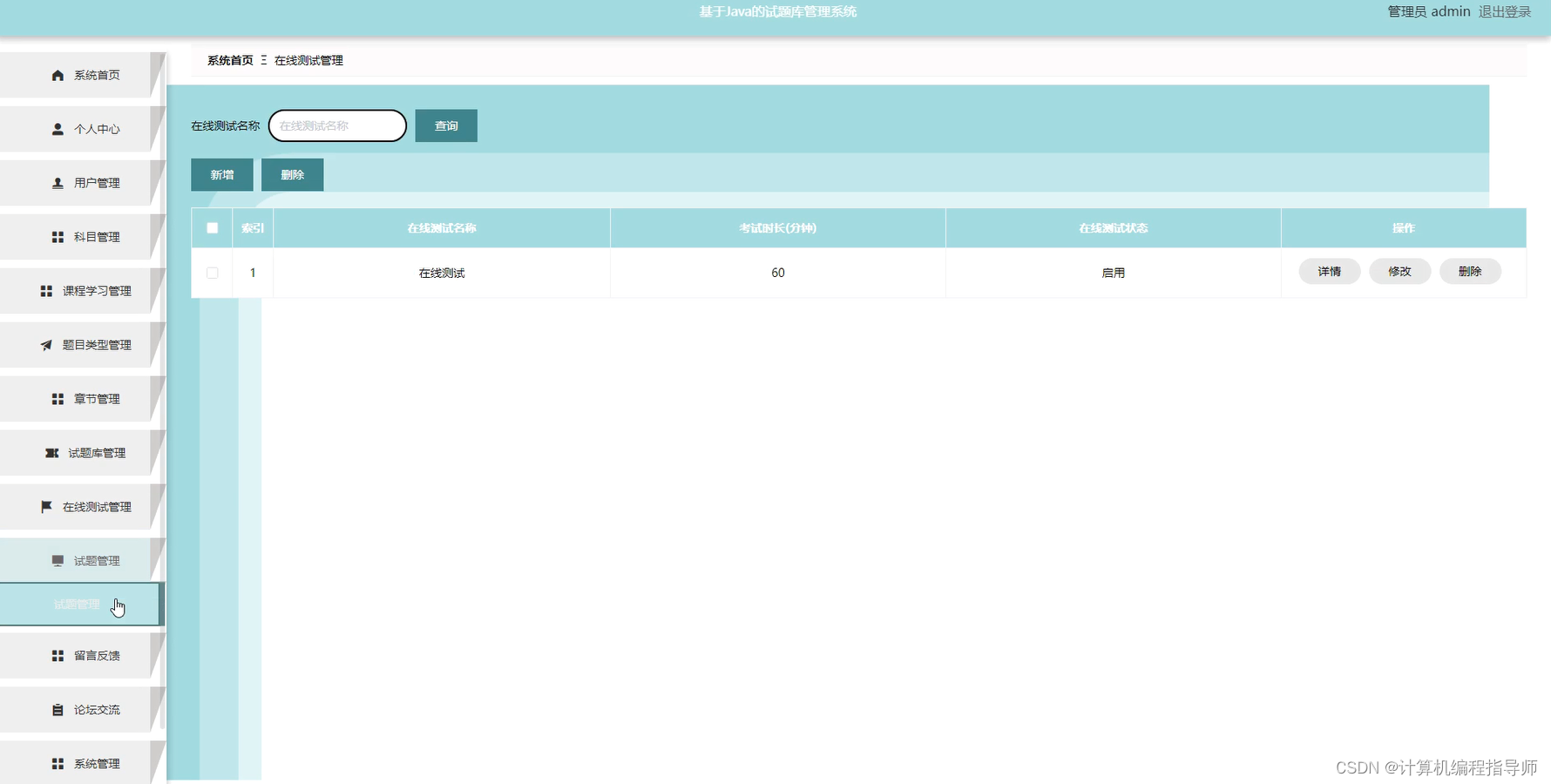This screenshot has width=1551, height=784.
Task: Click the 新增 add button
Action: [222, 175]
